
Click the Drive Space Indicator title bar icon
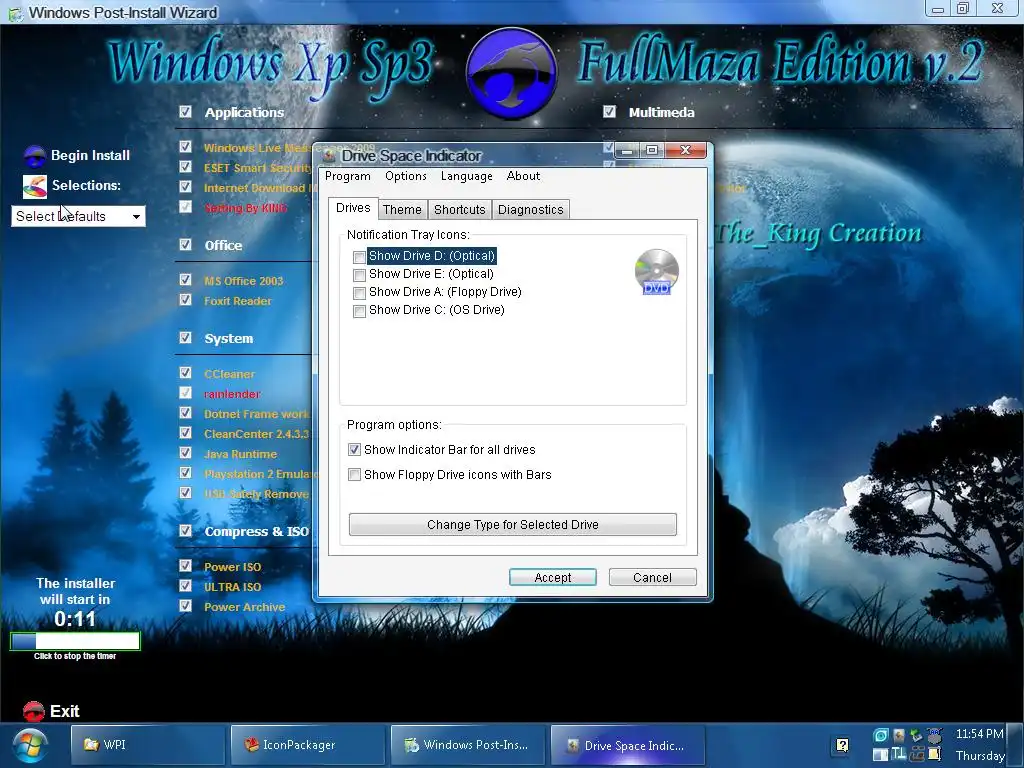329,156
